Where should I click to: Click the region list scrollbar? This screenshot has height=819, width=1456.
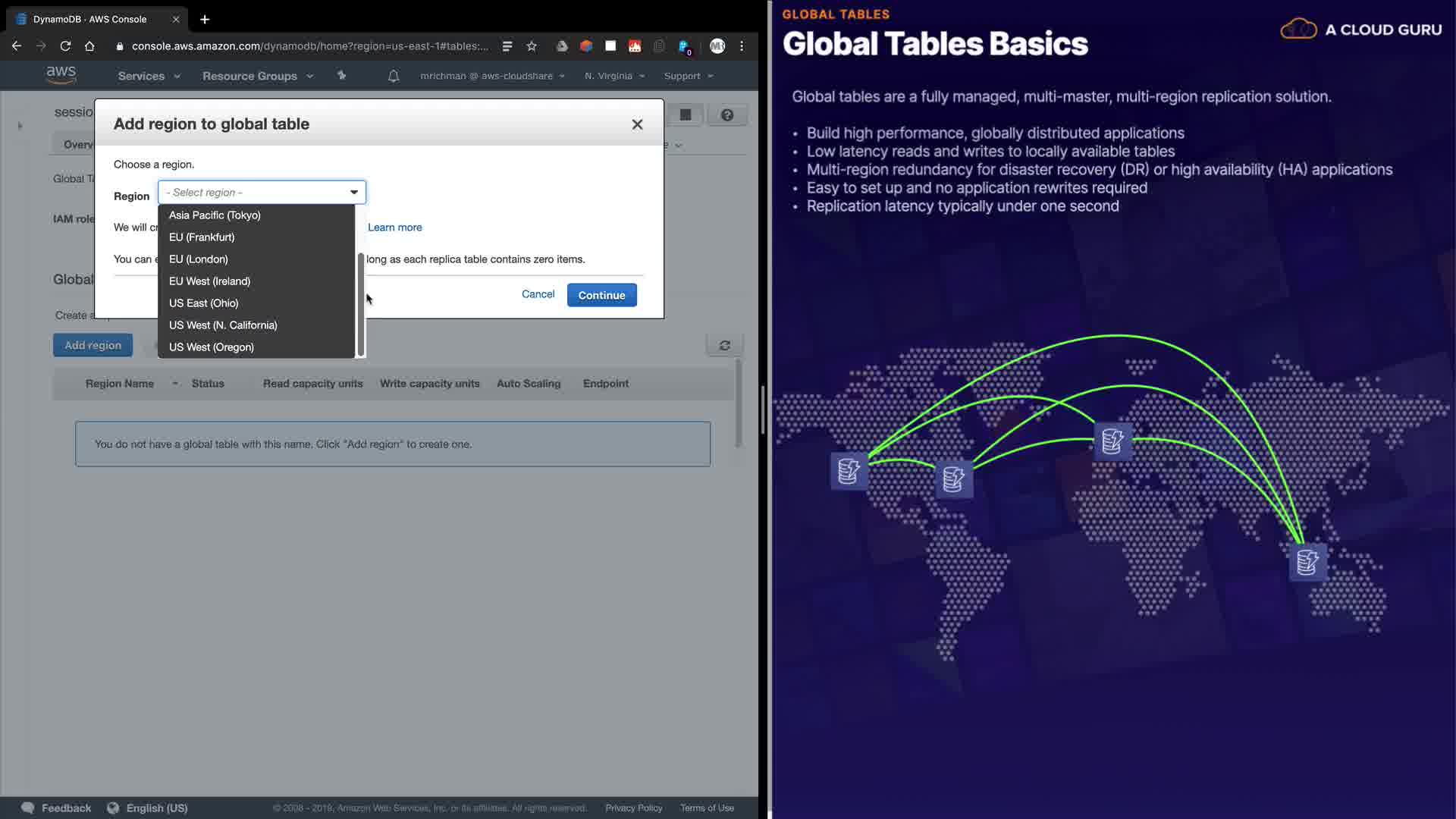(x=361, y=303)
